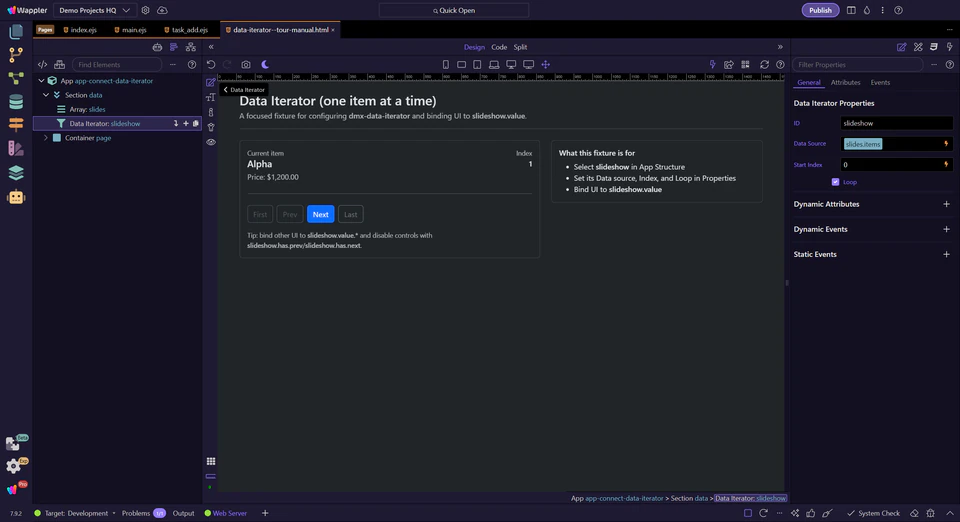Click the ID field containing slideshow
Viewport: 960px width, 522px height.
click(896, 123)
